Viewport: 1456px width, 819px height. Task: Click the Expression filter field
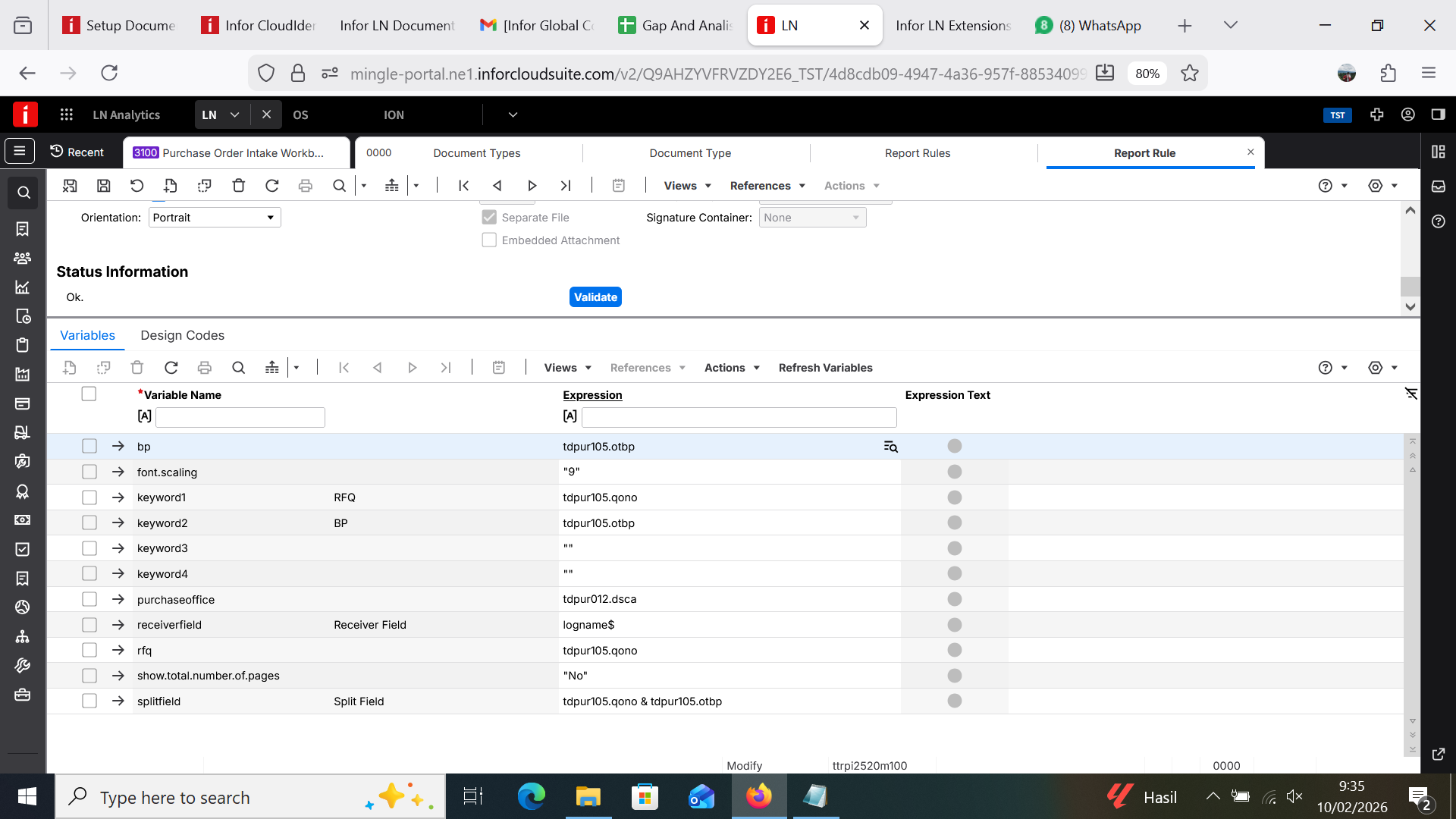click(x=739, y=417)
